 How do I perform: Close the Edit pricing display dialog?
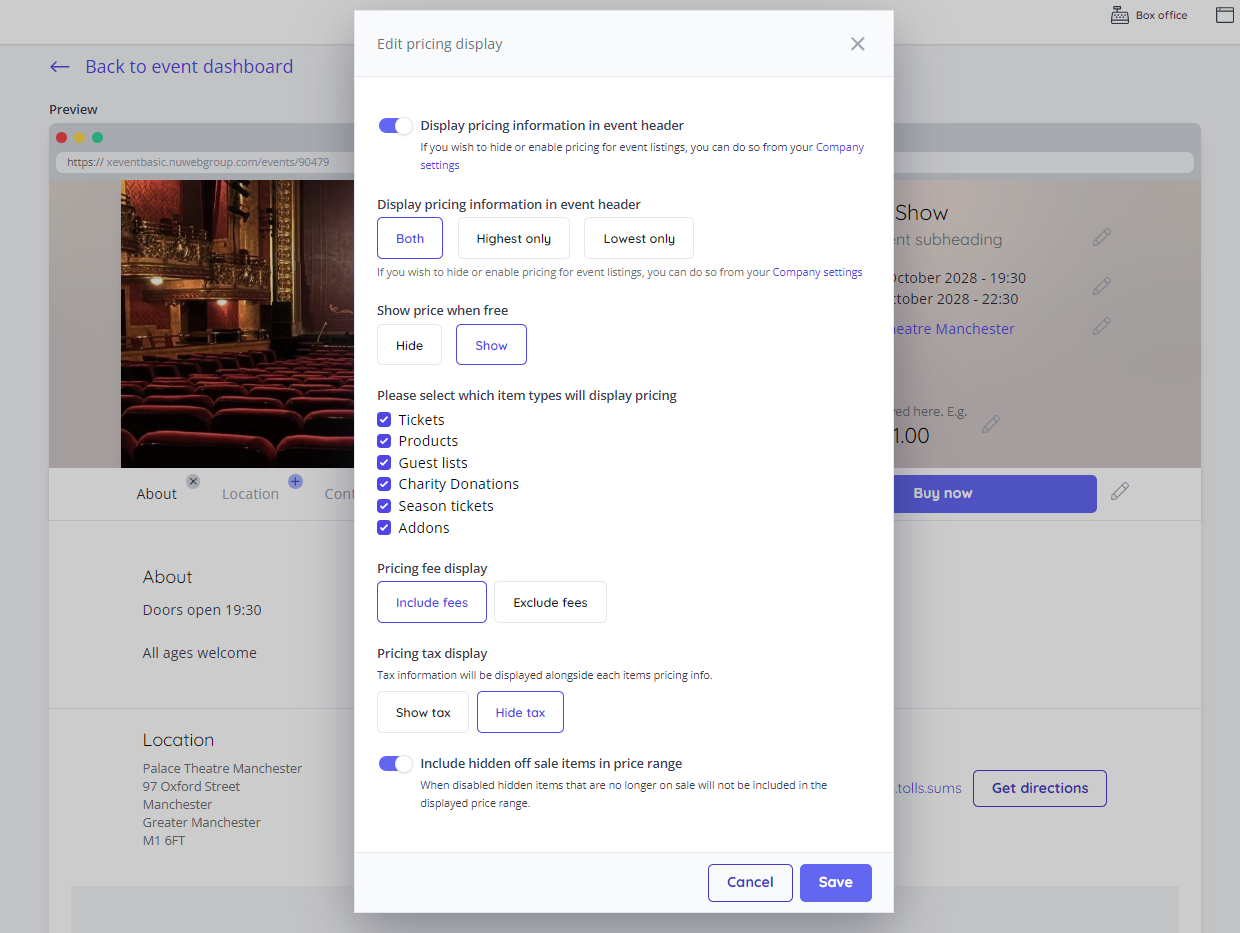[857, 44]
